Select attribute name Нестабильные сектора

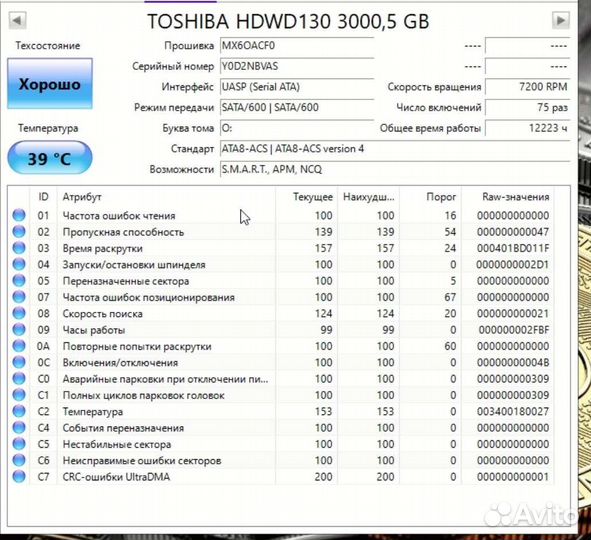coord(116,444)
